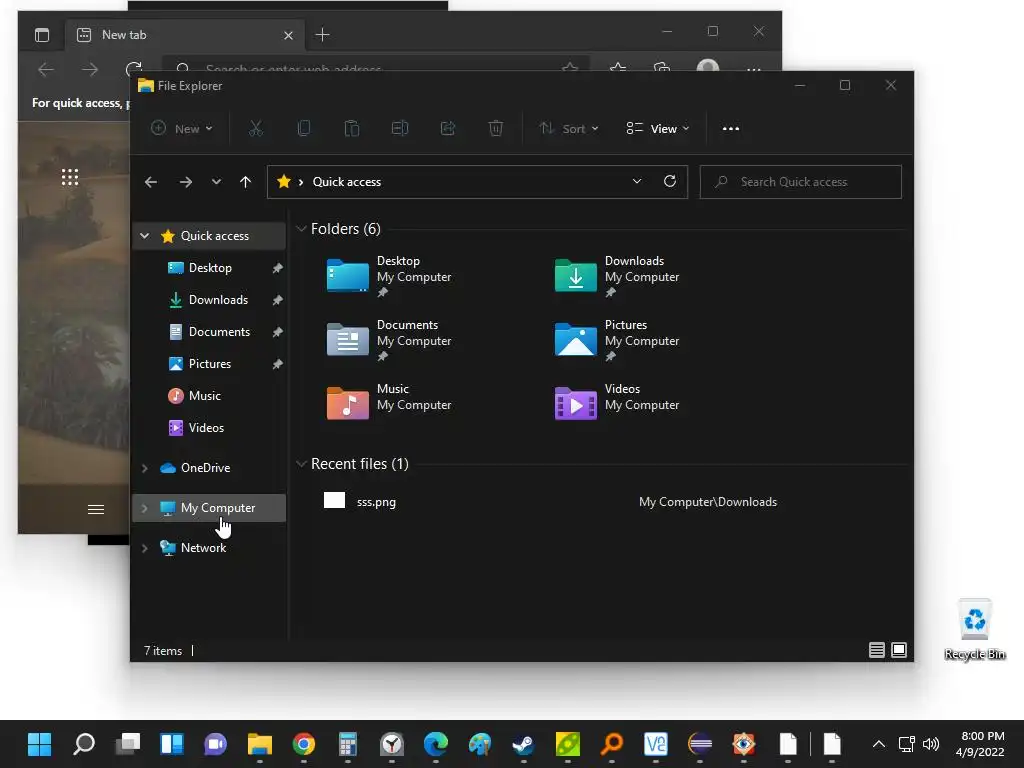Go up one level with the up arrow
The height and width of the screenshot is (768, 1024).
246,182
